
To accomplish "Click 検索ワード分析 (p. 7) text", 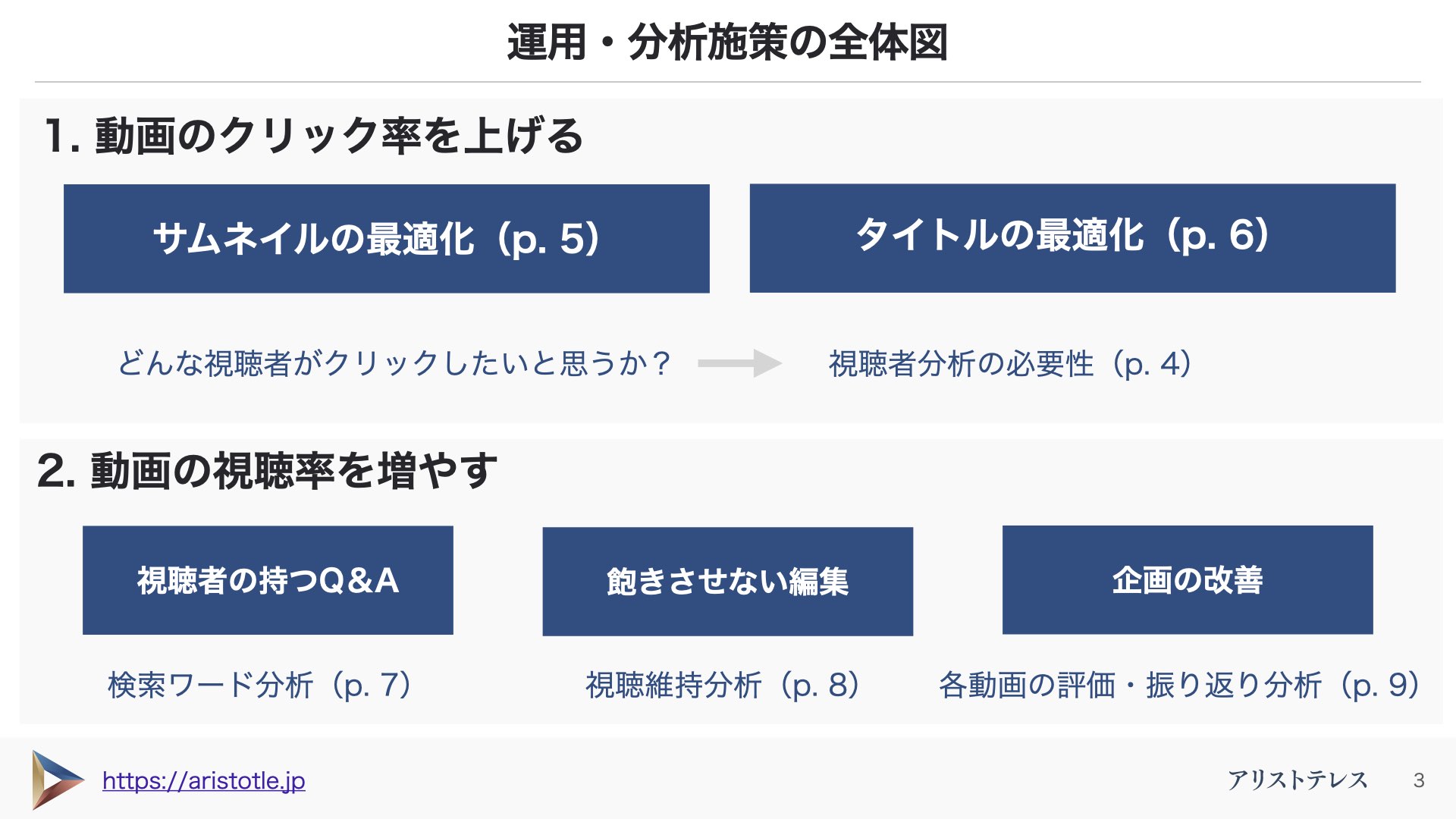I will [261, 685].
